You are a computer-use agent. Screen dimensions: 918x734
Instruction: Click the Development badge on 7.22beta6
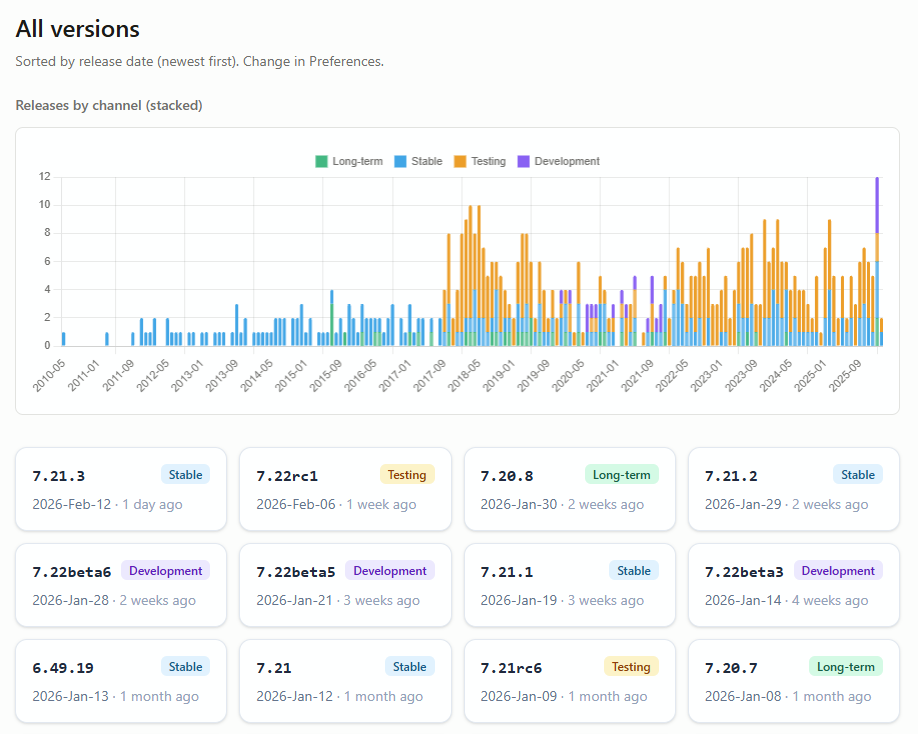[166, 571]
